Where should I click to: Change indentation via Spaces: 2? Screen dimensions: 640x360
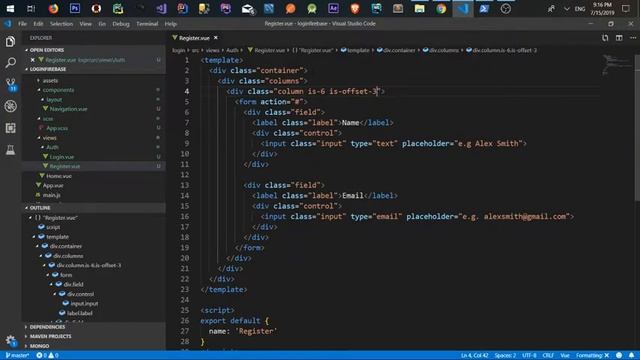tap(505, 356)
